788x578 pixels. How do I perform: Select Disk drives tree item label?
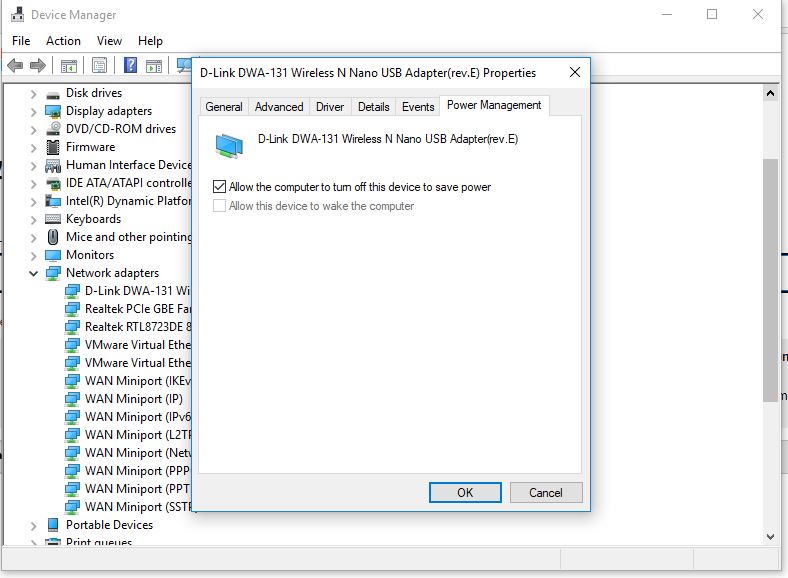[x=94, y=93]
